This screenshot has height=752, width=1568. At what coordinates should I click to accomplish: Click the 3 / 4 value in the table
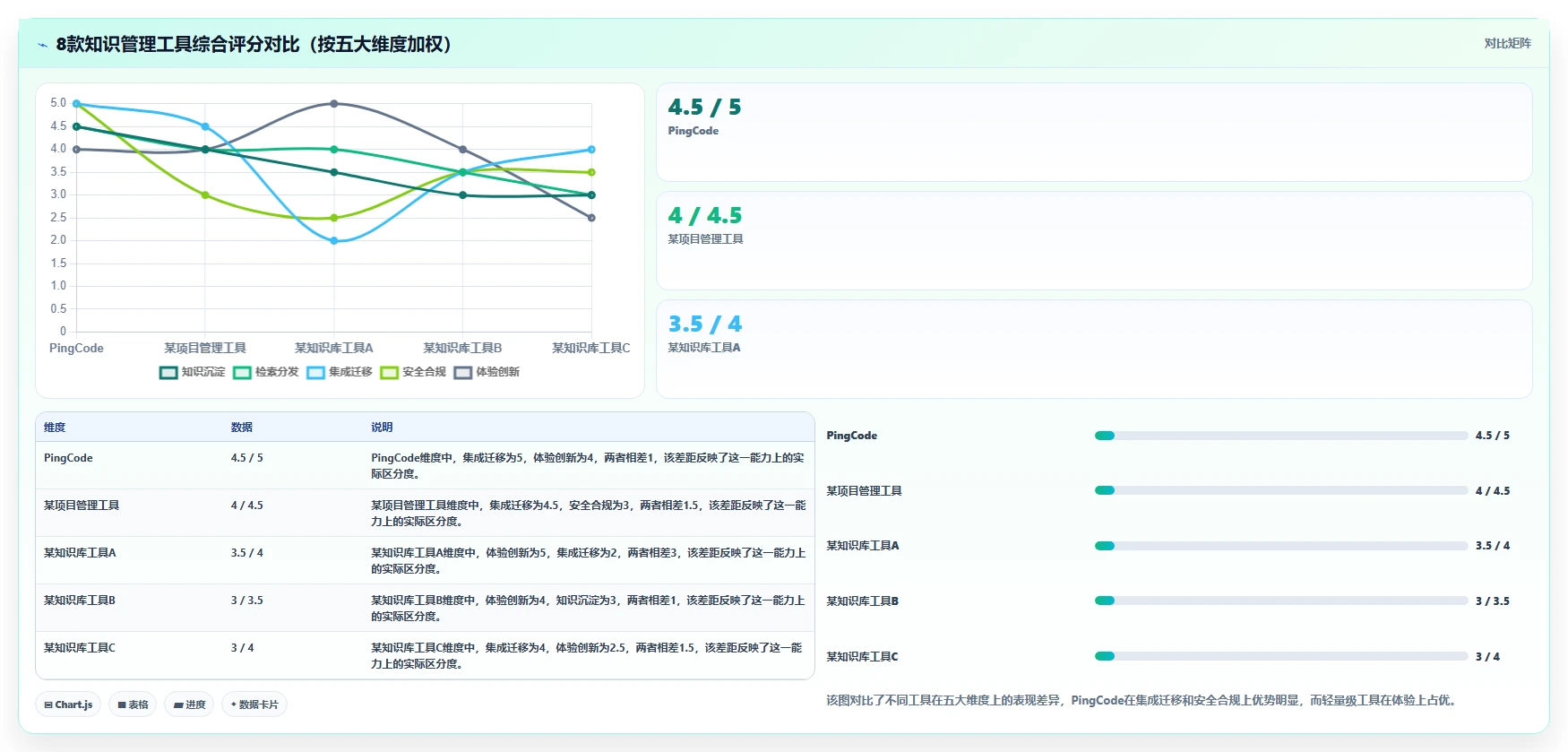pyautogui.click(x=243, y=648)
